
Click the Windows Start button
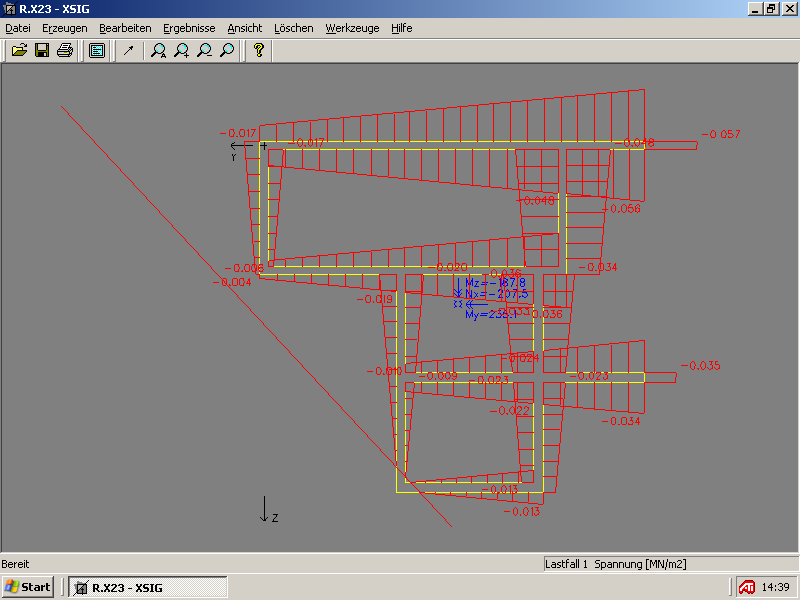(28, 587)
